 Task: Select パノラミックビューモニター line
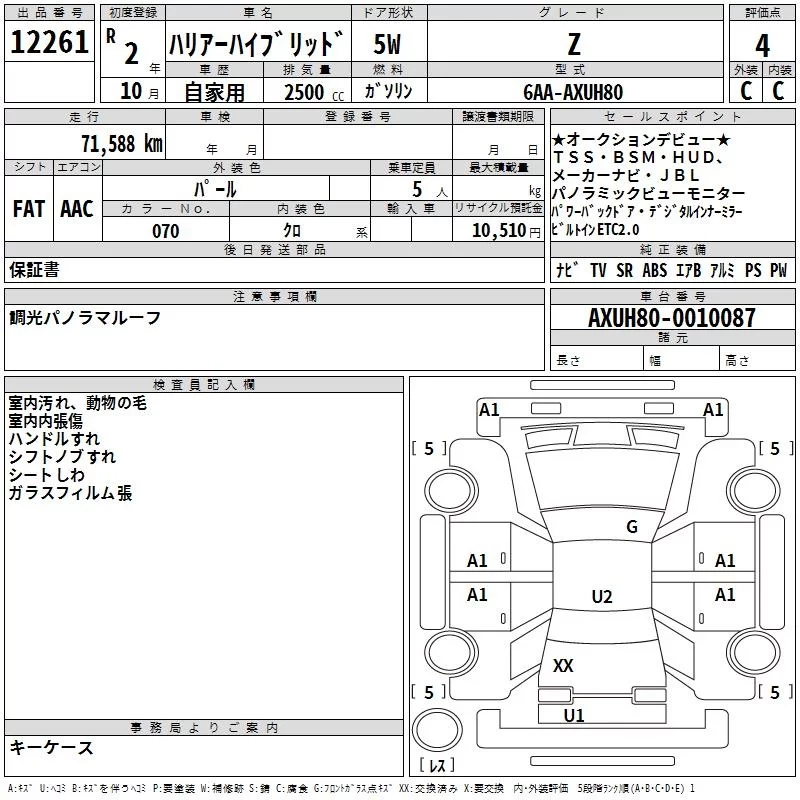(648, 193)
